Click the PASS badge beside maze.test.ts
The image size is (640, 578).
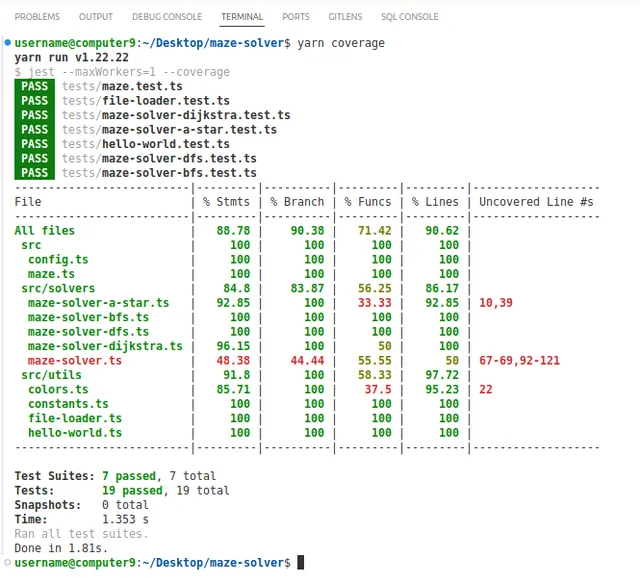[x=35, y=87]
